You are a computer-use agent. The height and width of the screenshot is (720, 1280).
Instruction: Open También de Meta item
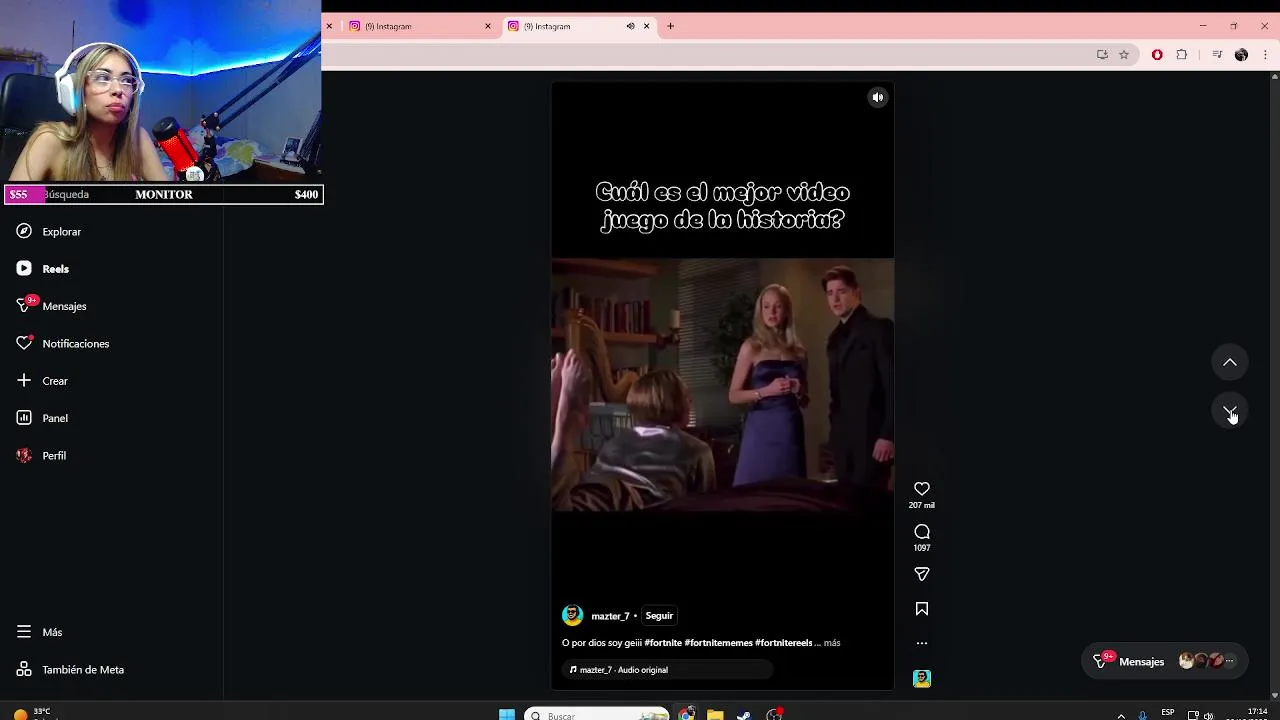[69, 670]
